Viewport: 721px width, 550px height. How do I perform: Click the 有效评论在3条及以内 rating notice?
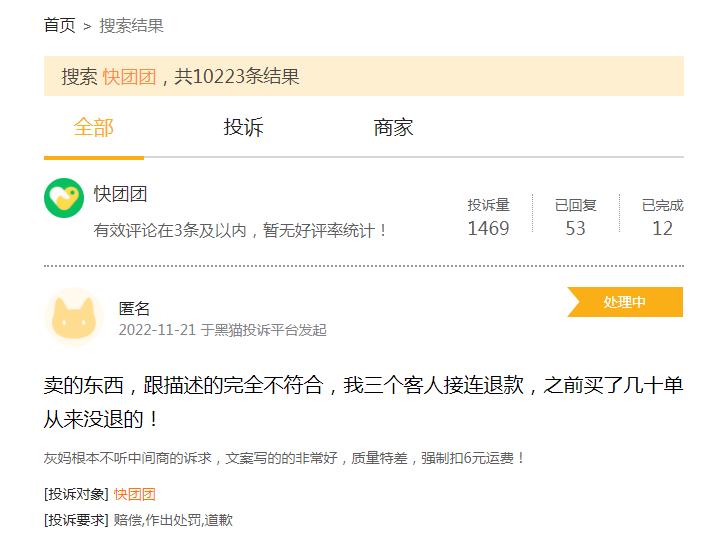point(240,230)
